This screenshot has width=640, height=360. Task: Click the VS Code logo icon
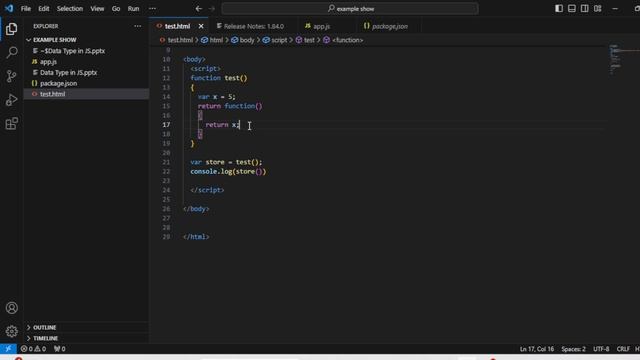(9, 8)
